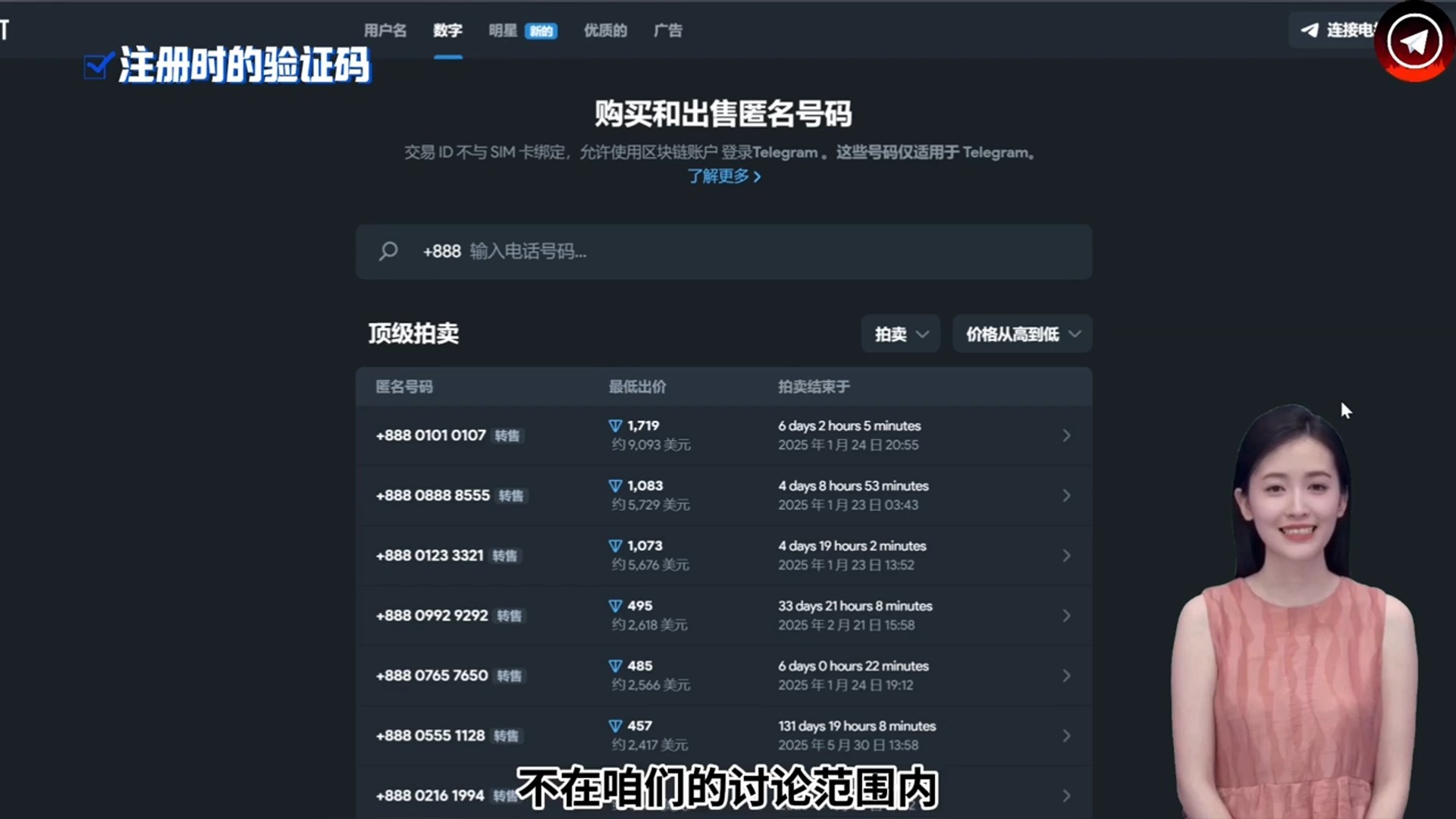Click the paper plane icon in 连接 button
The image size is (1456, 819).
pyautogui.click(x=1310, y=30)
